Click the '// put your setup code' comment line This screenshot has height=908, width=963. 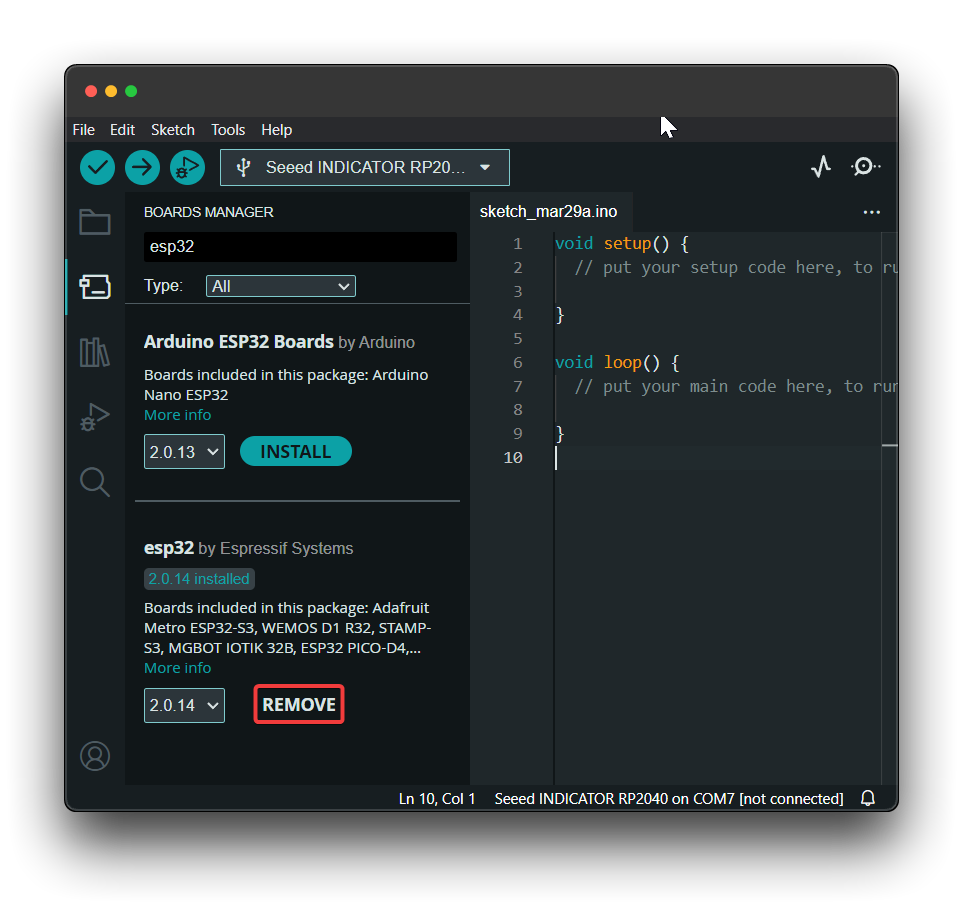(x=735, y=268)
